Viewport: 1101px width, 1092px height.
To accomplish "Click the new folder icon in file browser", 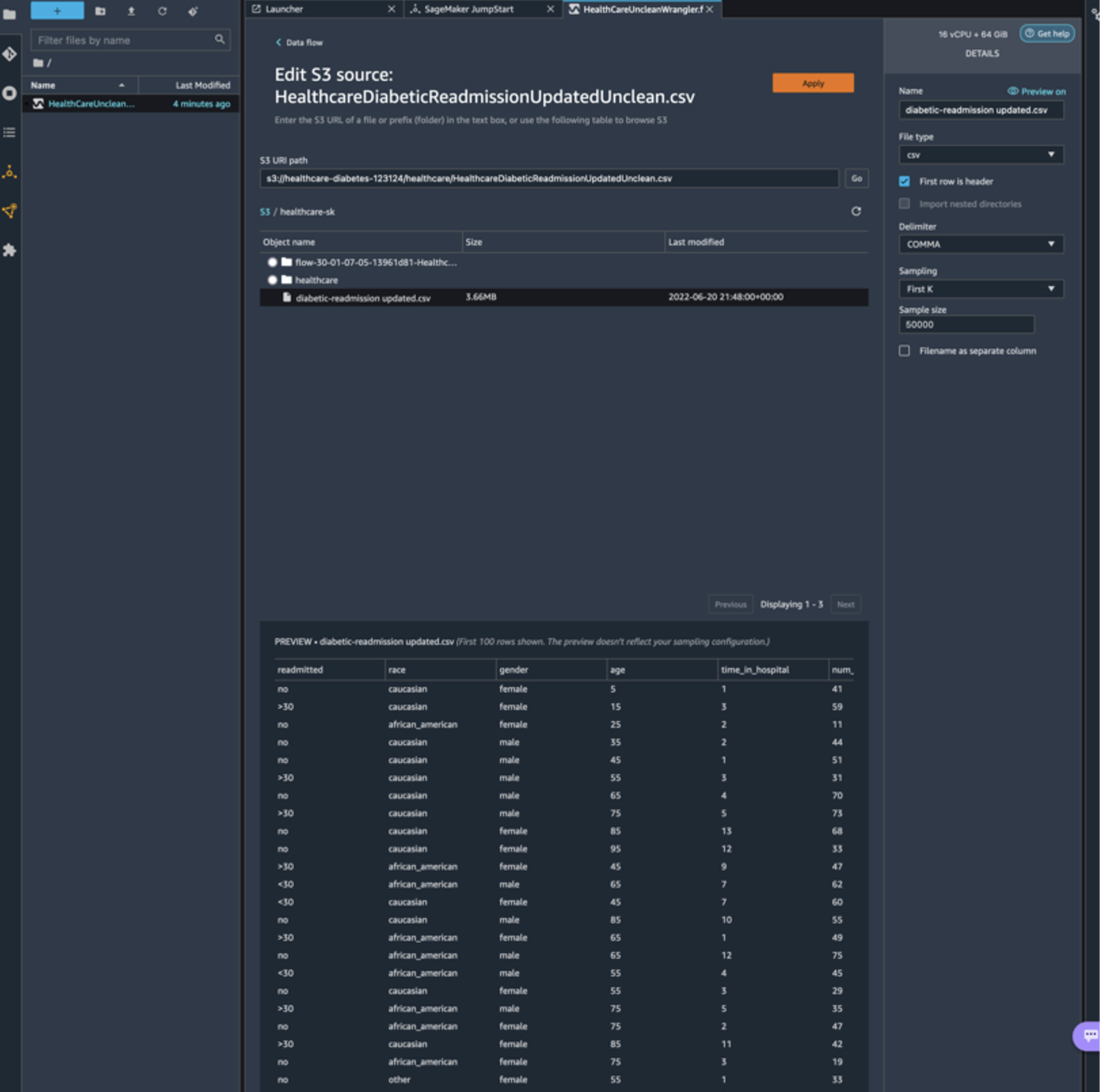I will click(101, 11).
